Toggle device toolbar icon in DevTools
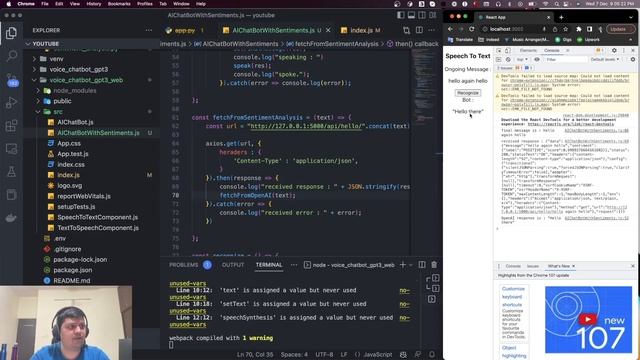The height and width of the screenshot is (360, 640). [x=507, y=50]
